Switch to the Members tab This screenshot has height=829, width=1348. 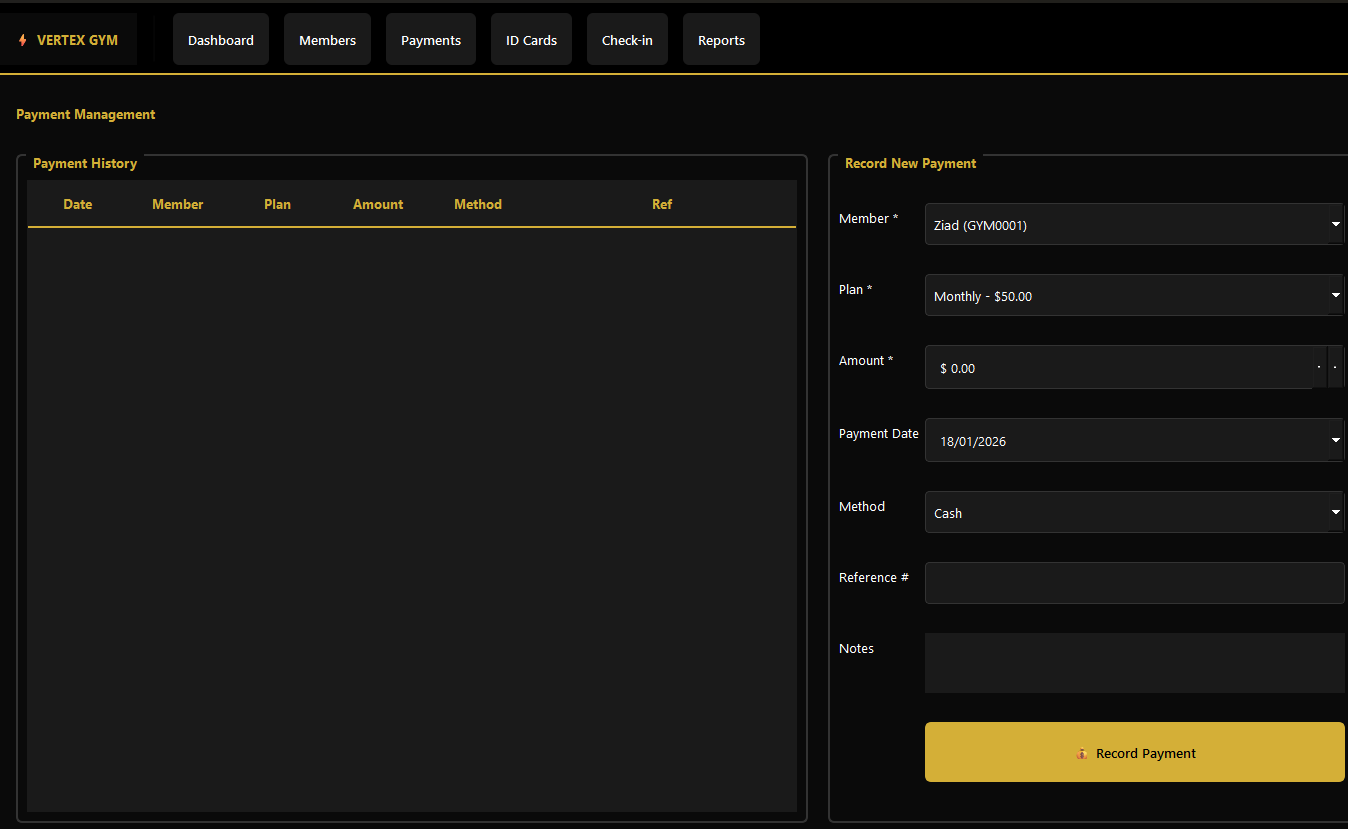pos(327,39)
